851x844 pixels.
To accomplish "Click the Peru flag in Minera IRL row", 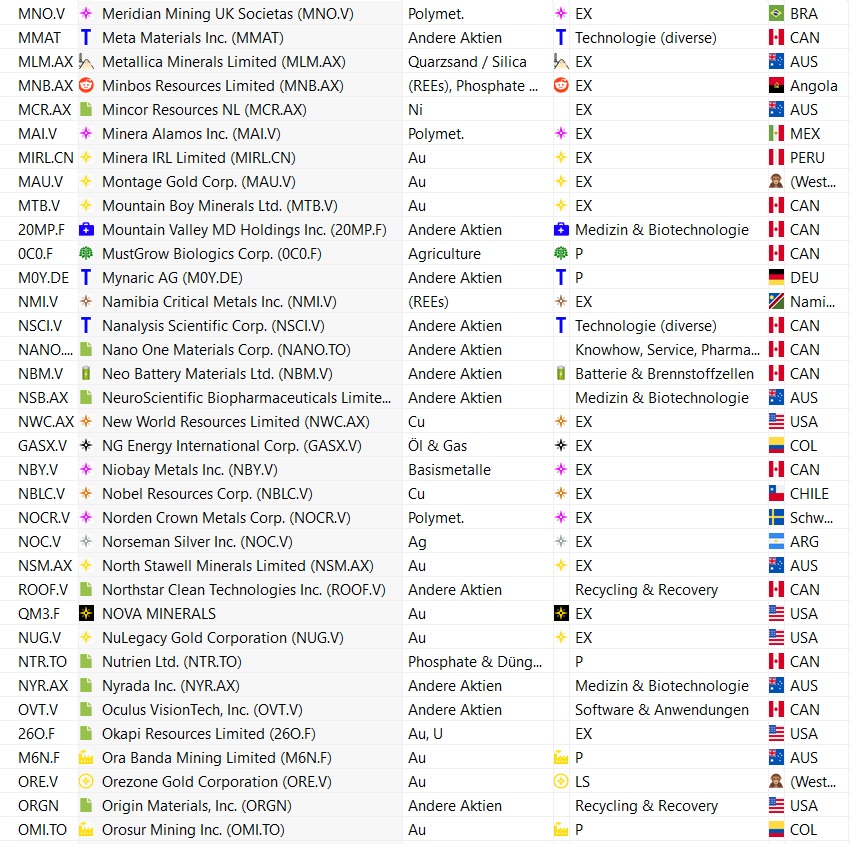I will pos(776,157).
